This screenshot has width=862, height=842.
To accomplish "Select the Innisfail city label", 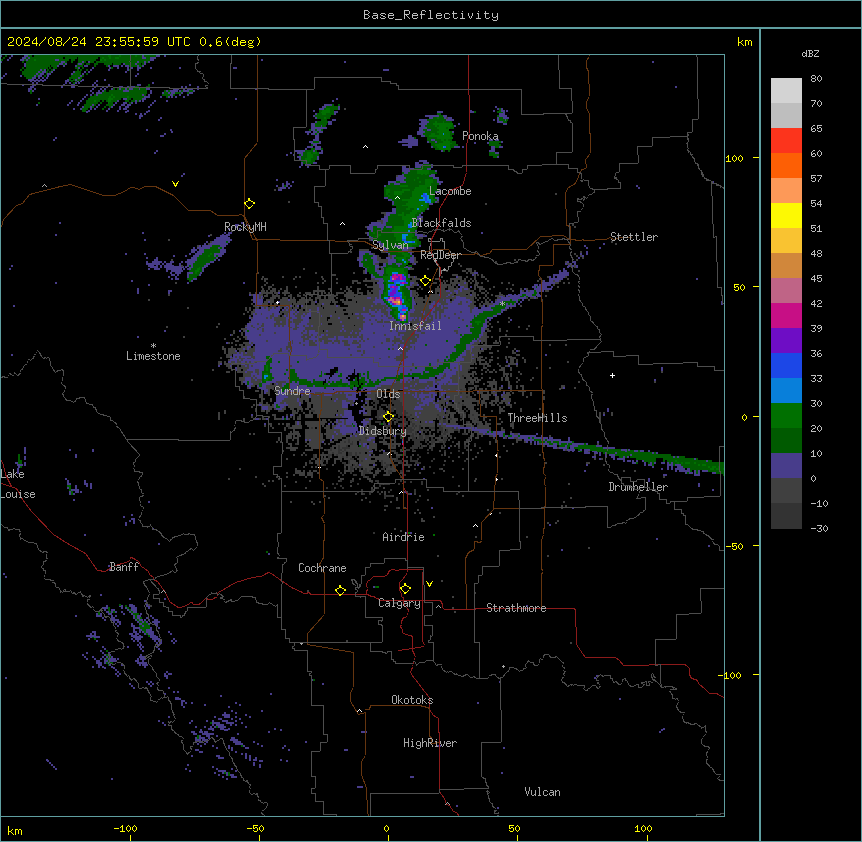I will pyautogui.click(x=415, y=326).
